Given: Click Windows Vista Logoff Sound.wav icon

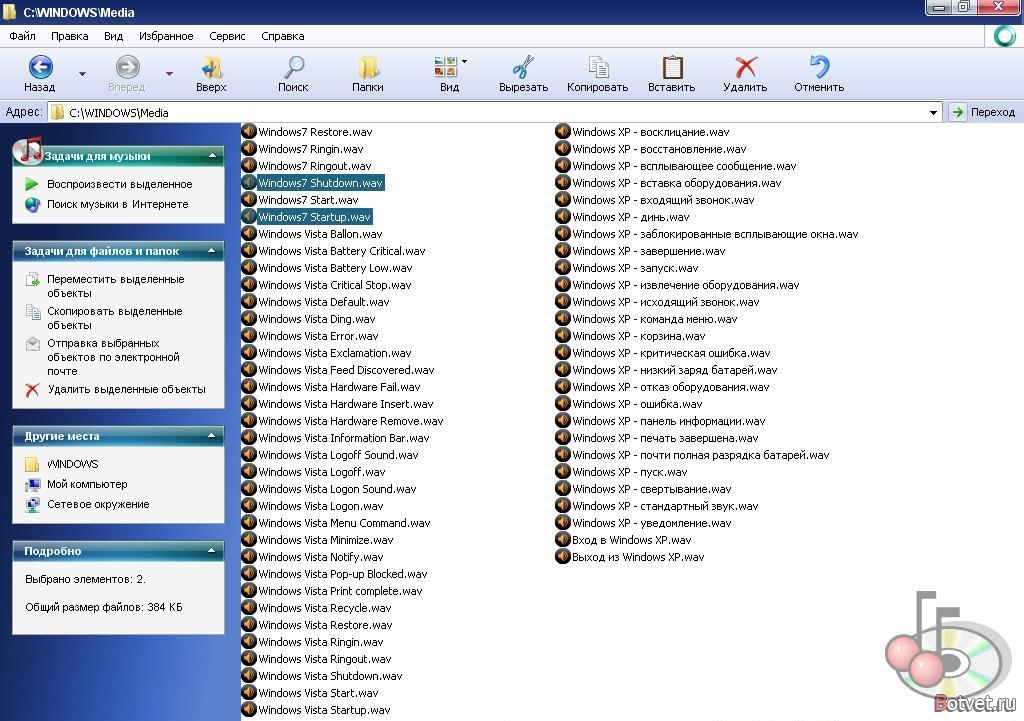Looking at the screenshot, I should tap(249, 454).
